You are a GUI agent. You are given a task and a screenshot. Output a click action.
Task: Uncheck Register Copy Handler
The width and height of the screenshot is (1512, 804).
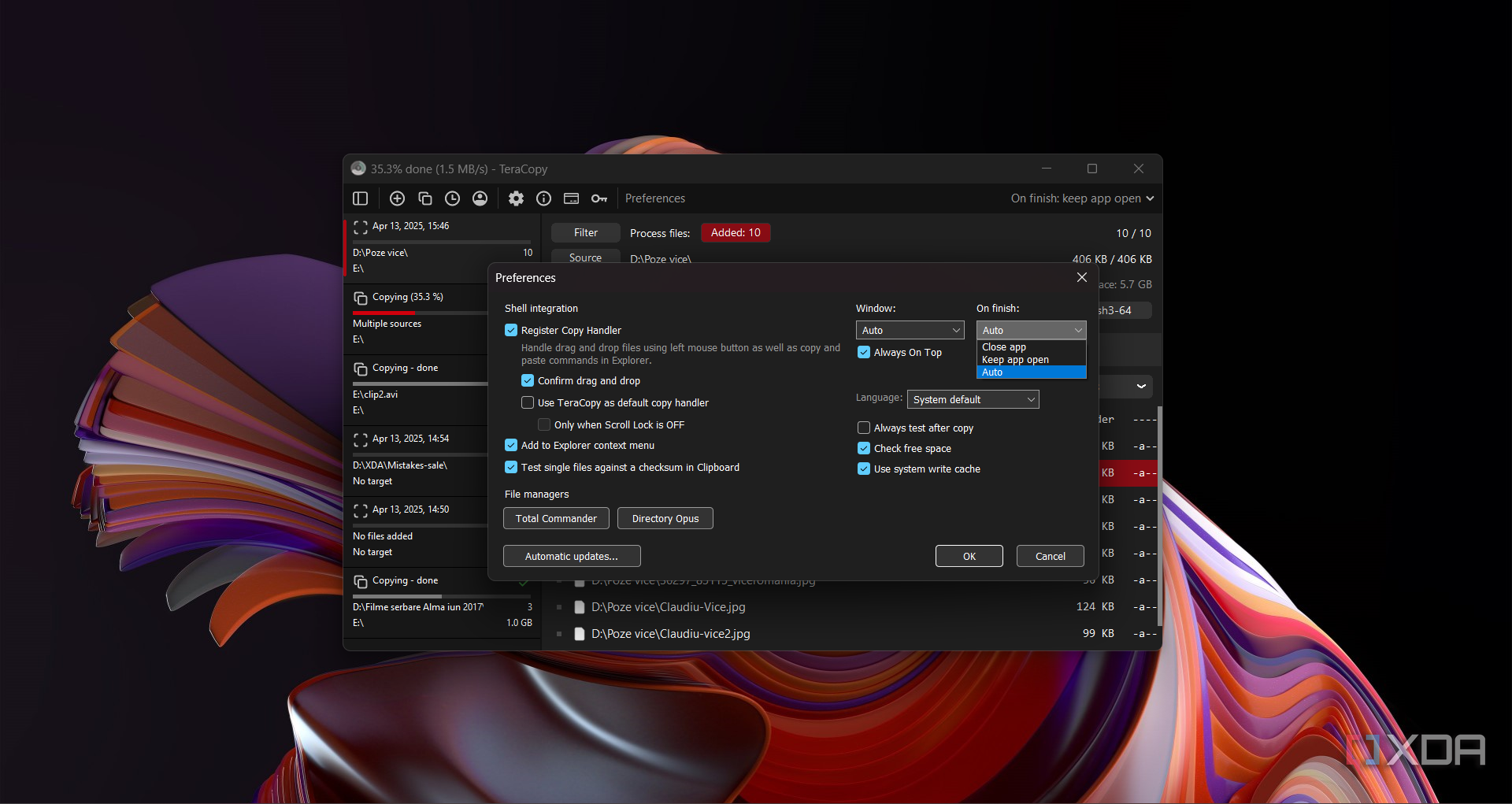click(512, 331)
